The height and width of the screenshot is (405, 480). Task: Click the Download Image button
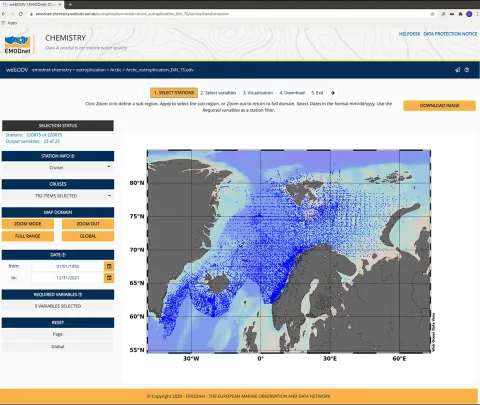click(x=440, y=106)
